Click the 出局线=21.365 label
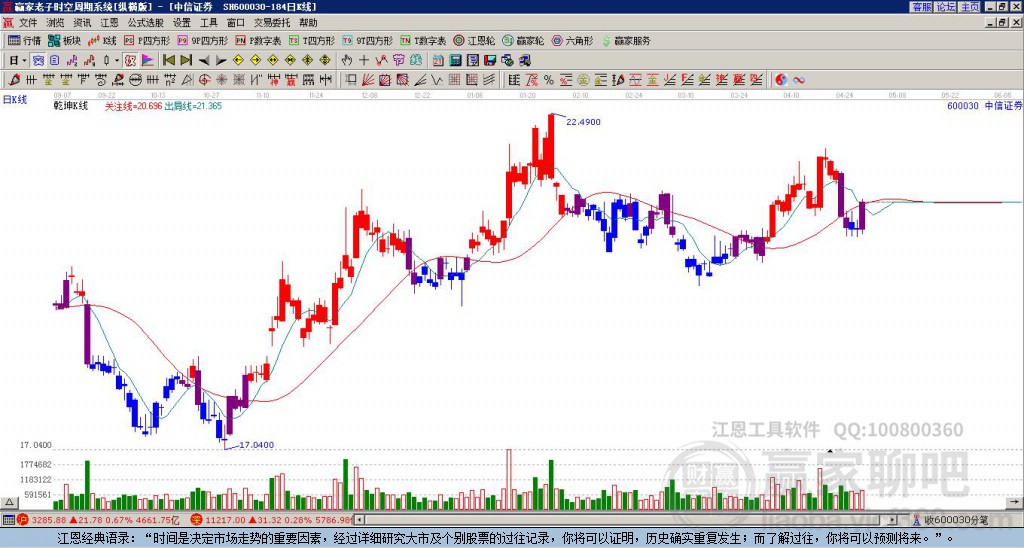 193,106
